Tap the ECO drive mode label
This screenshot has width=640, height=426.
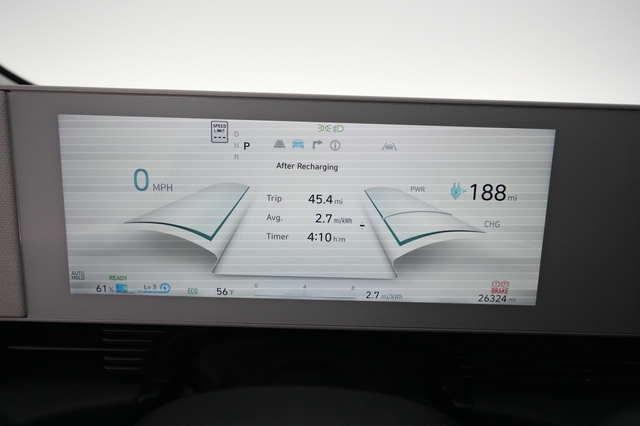(193, 291)
